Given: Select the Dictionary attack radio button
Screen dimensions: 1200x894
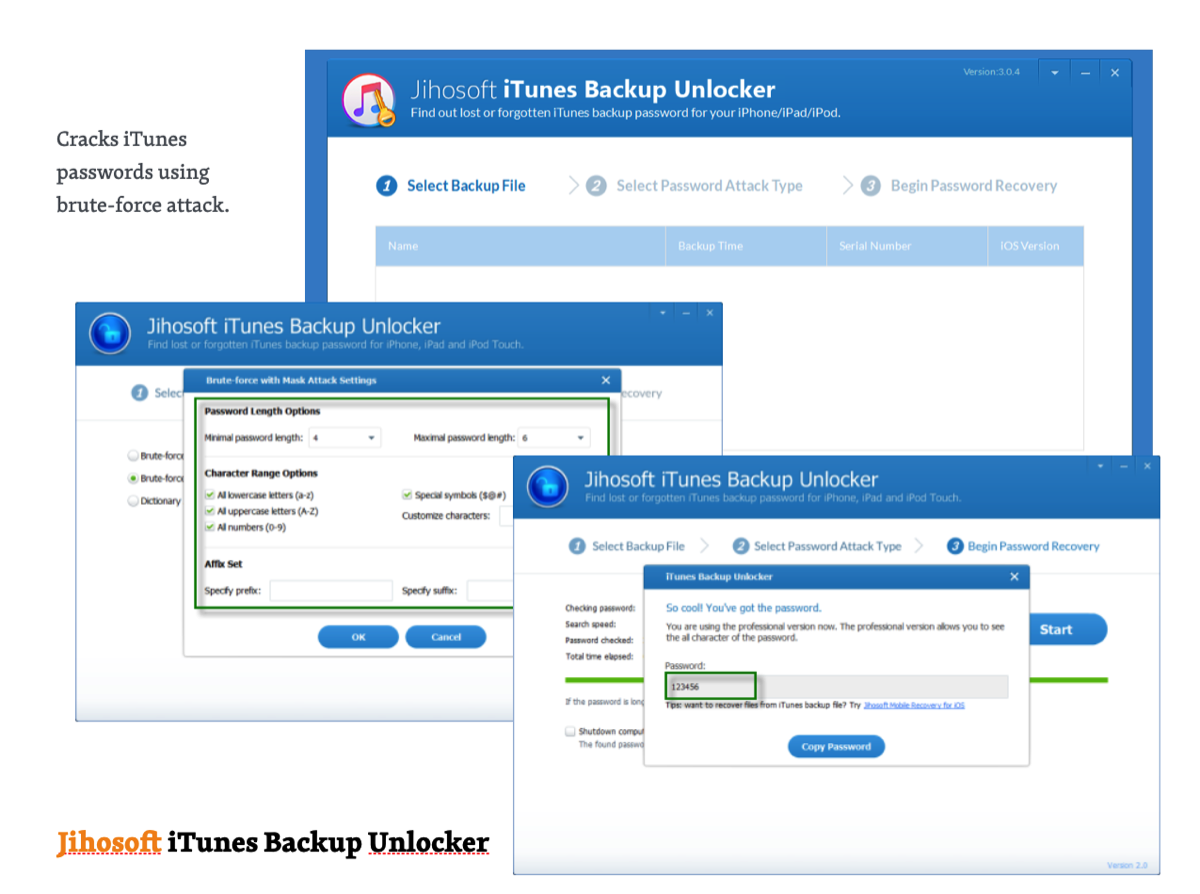Looking at the screenshot, I should [133, 501].
